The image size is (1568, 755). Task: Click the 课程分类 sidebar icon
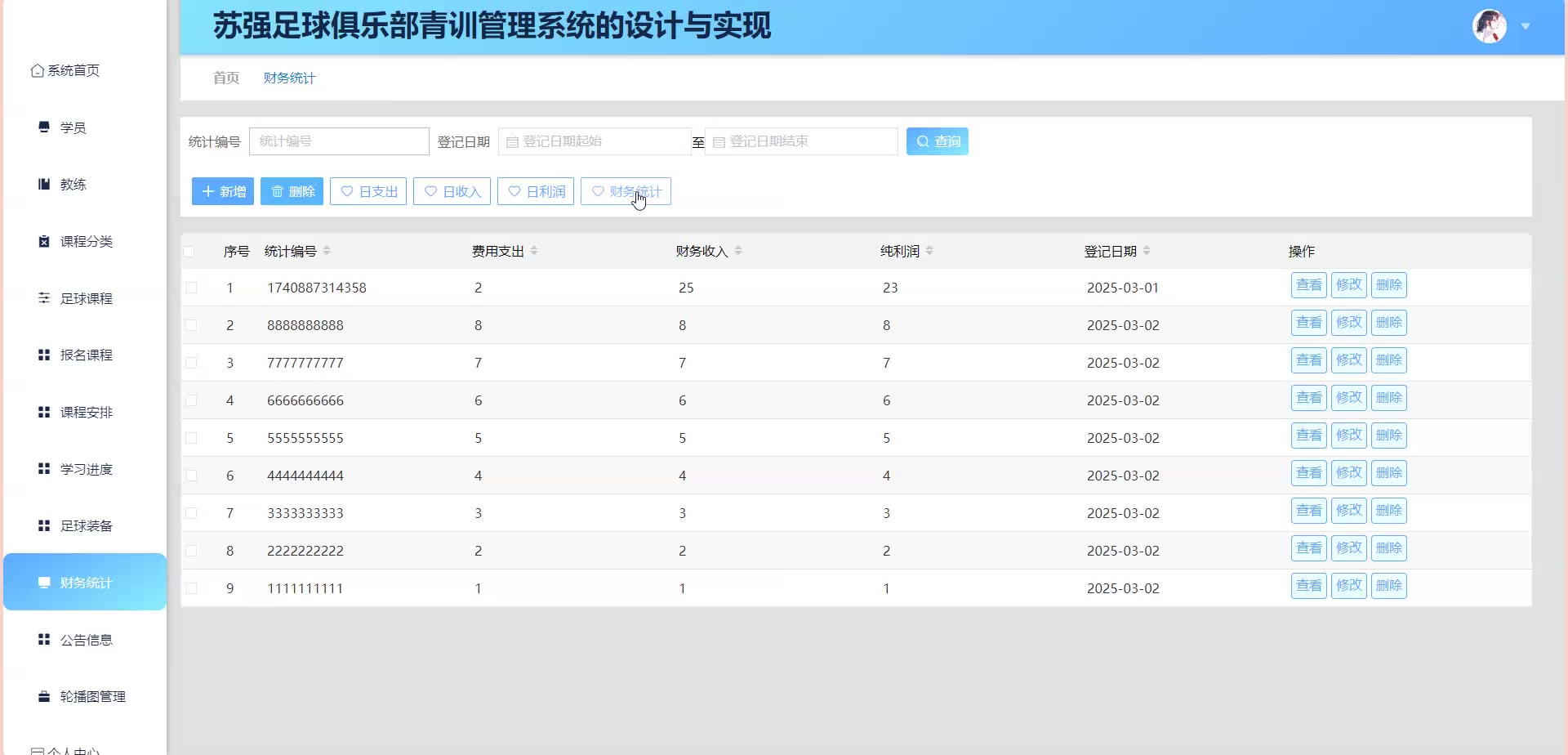coord(44,241)
